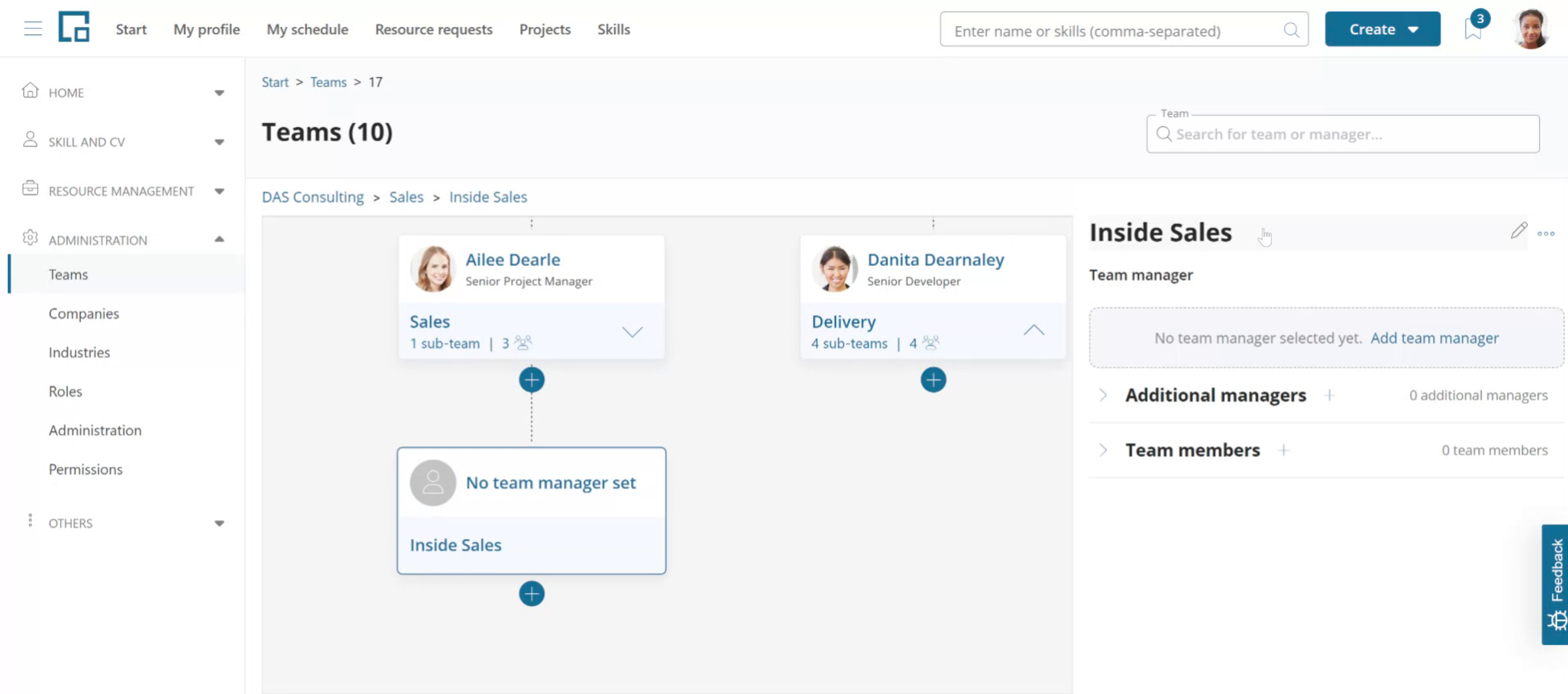This screenshot has height=694, width=1568.
Task: Open Ailee Dearle's profile link
Action: [513, 259]
